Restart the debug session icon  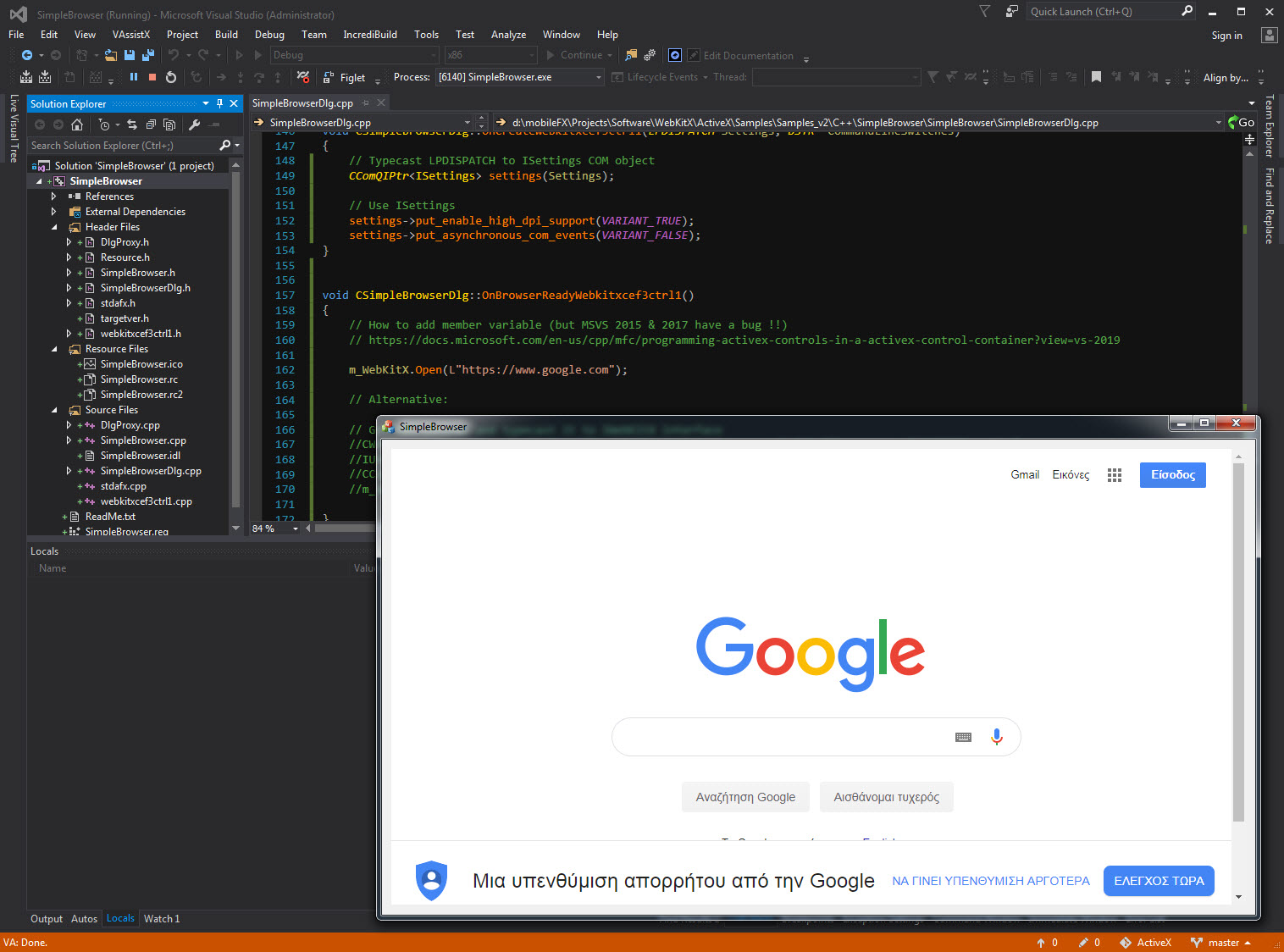(x=171, y=77)
